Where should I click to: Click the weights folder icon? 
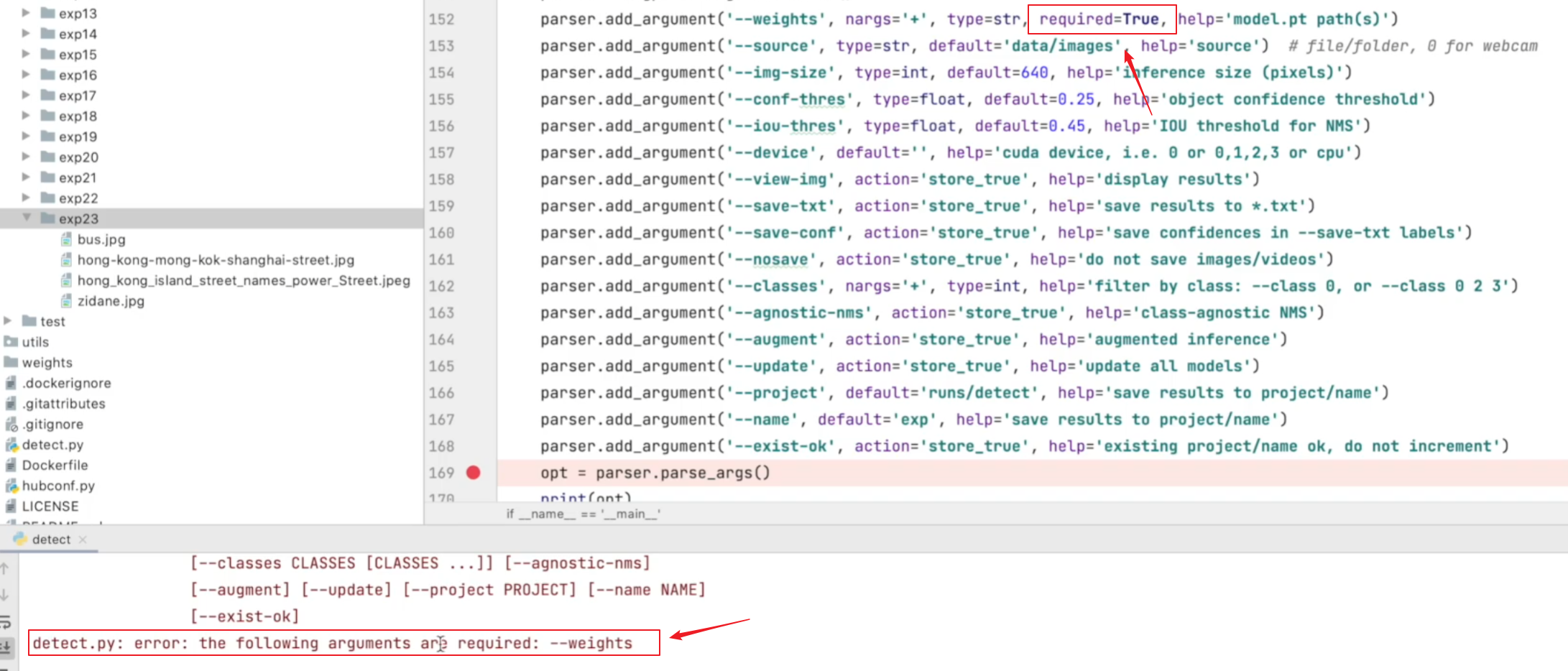point(11,362)
